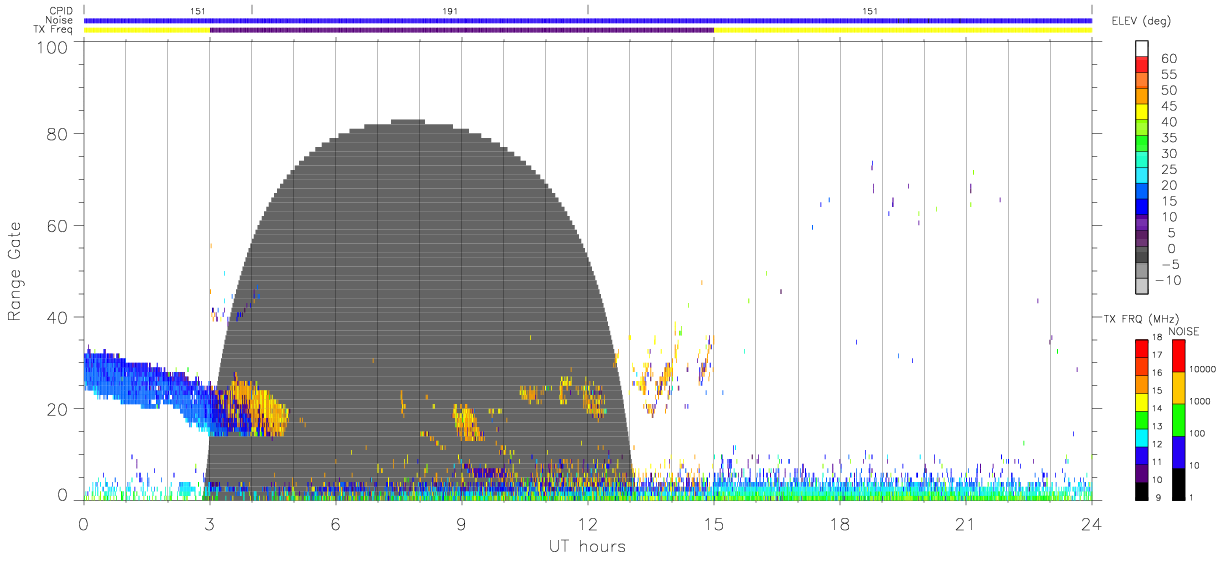Click the 13 label on the TX FRQ scale
Image resolution: width=1228 pixels, height=567 pixels.
pyautogui.click(x=1155, y=427)
